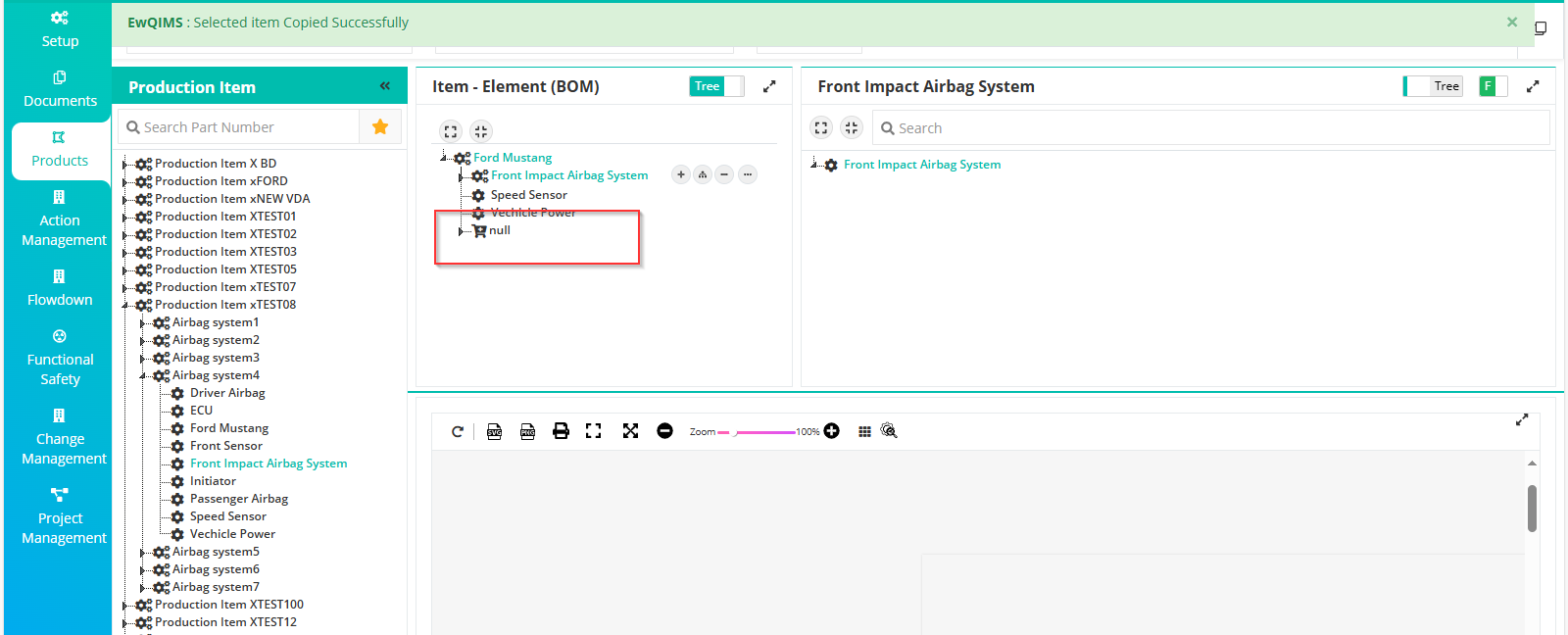Select Ford Mustang in BOM tree
The image size is (1568, 635).
pyautogui.click(x=513, y=158)
